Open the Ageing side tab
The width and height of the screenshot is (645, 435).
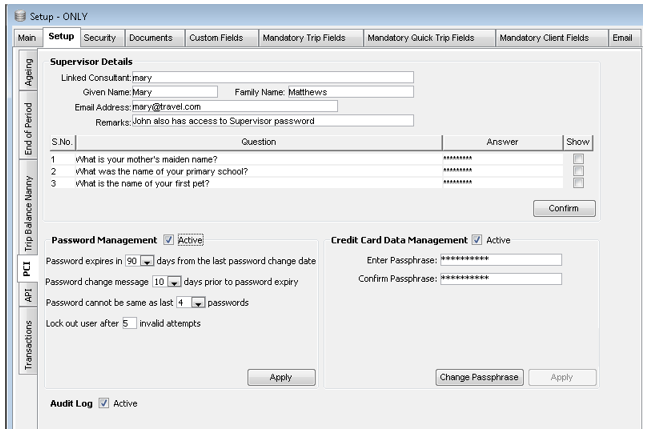[x=28, y=72]
